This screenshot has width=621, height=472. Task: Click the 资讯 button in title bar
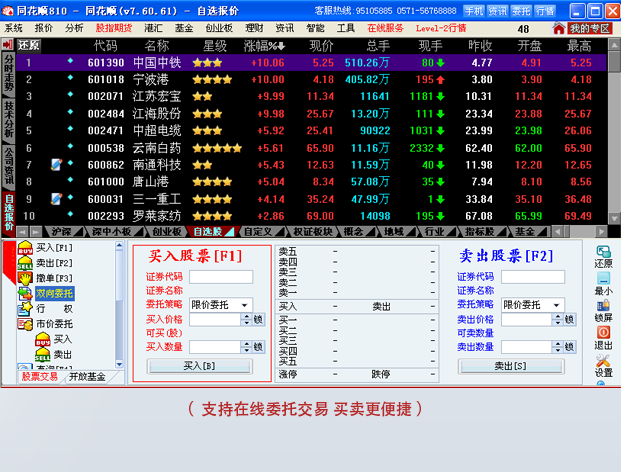click(x=497, y=11)
